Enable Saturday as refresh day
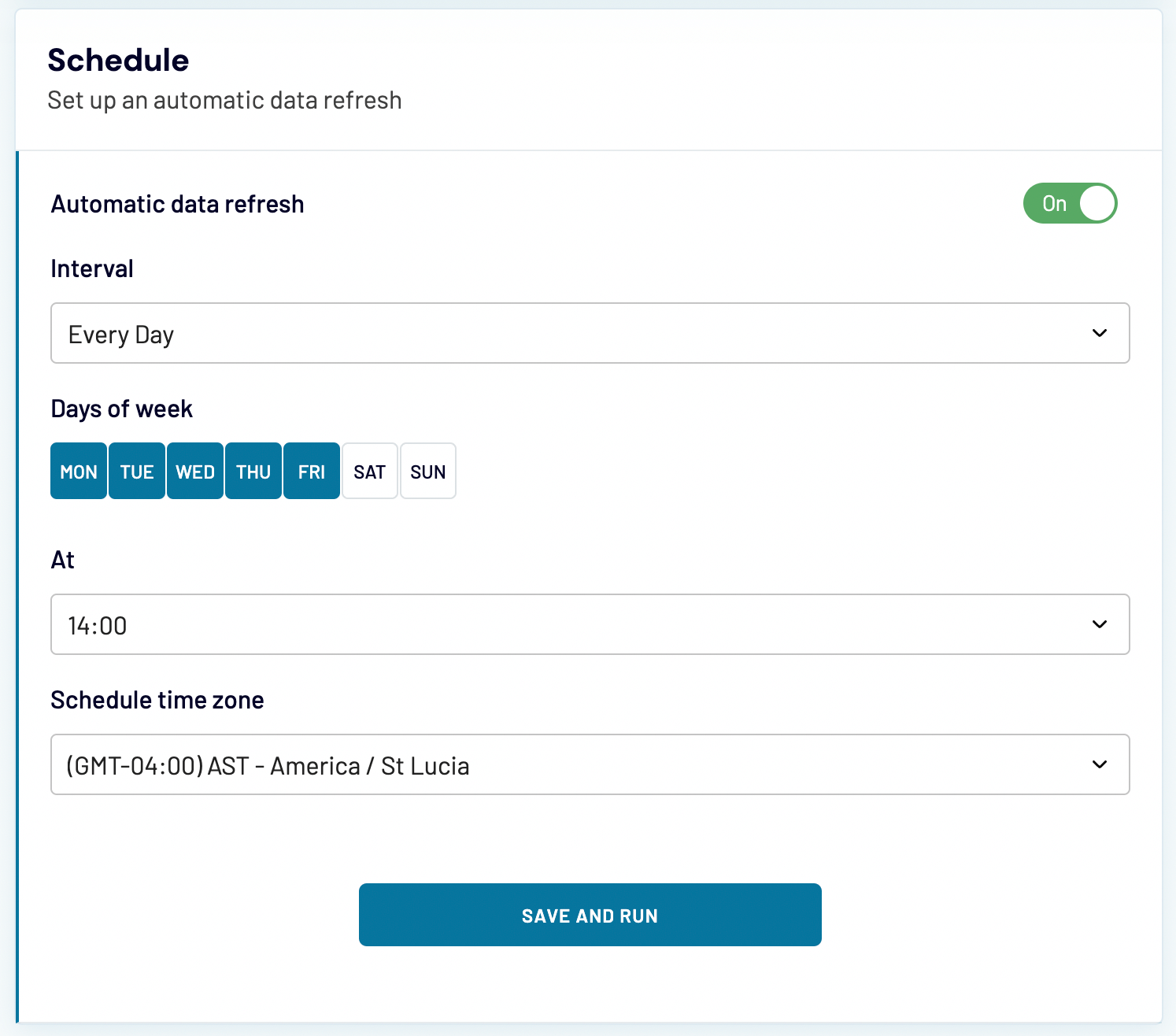 369,471
